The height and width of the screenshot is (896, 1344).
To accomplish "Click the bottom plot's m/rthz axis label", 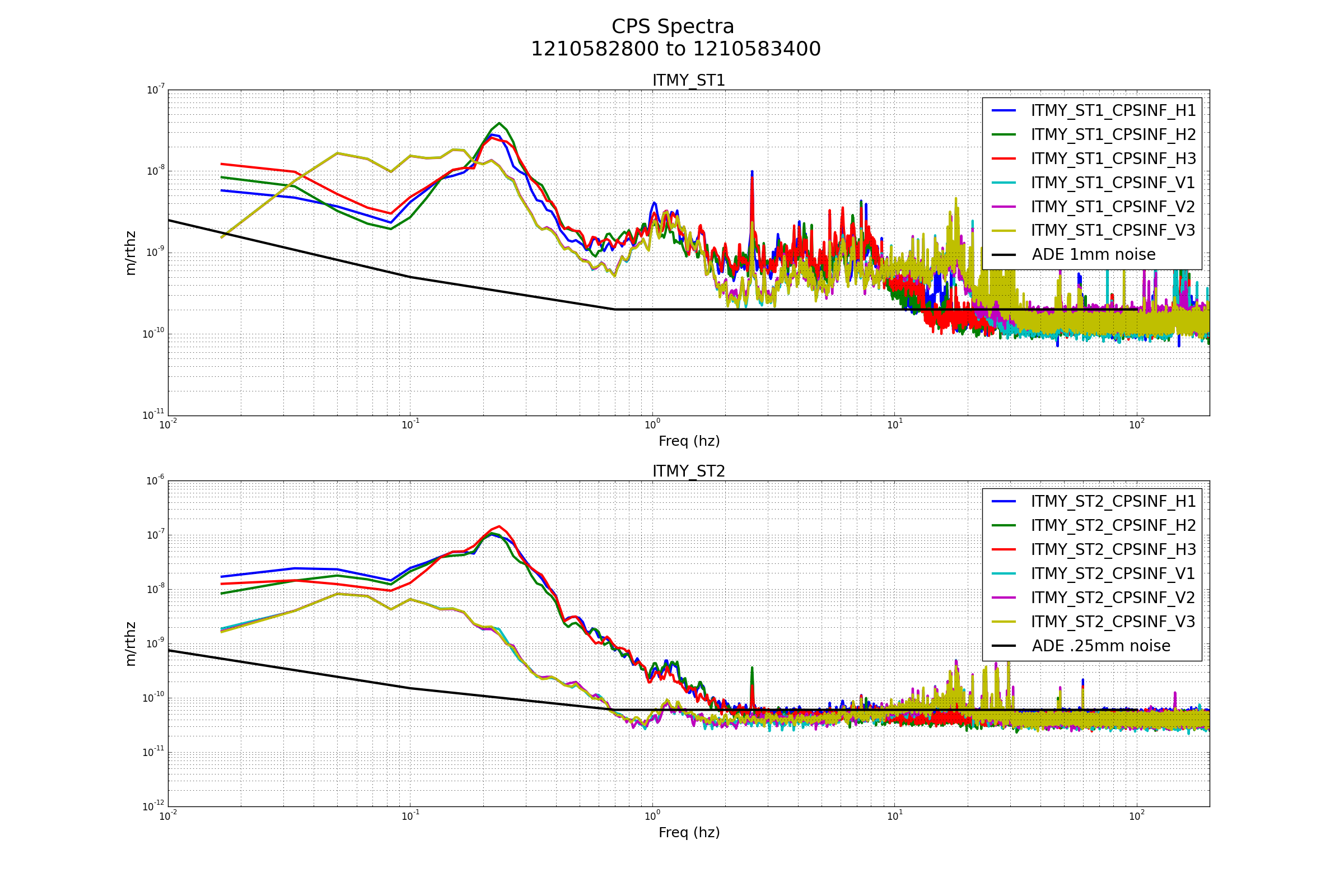I will click(x=131, y=644).
